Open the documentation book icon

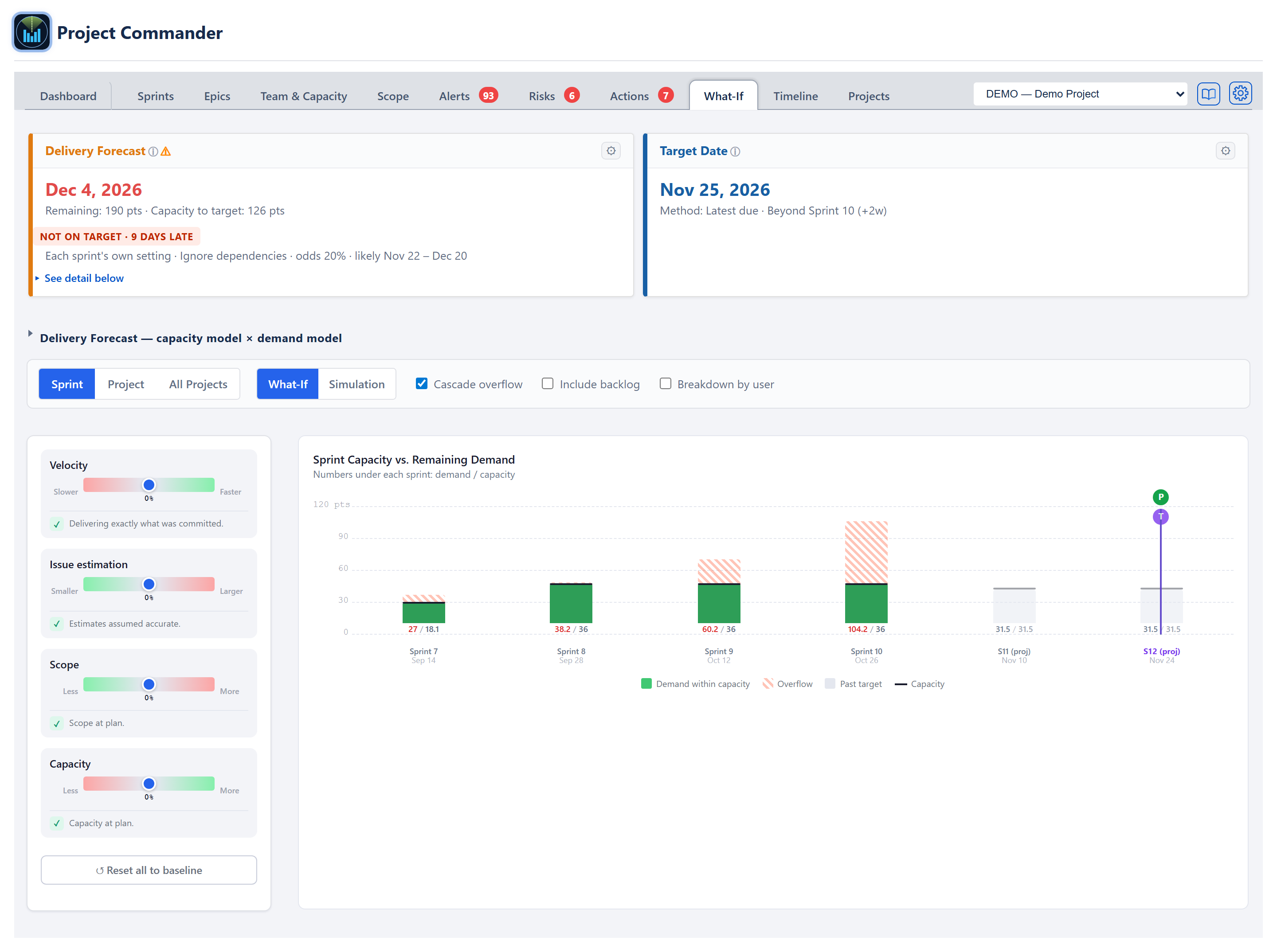[1208, 94]
